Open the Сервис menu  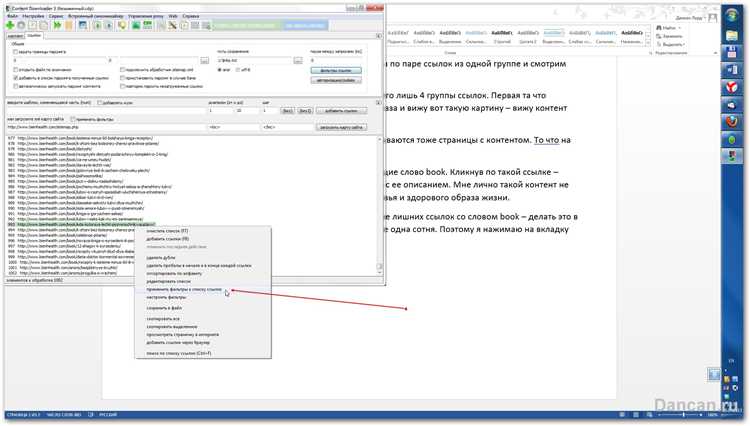[x=56, y=16]
